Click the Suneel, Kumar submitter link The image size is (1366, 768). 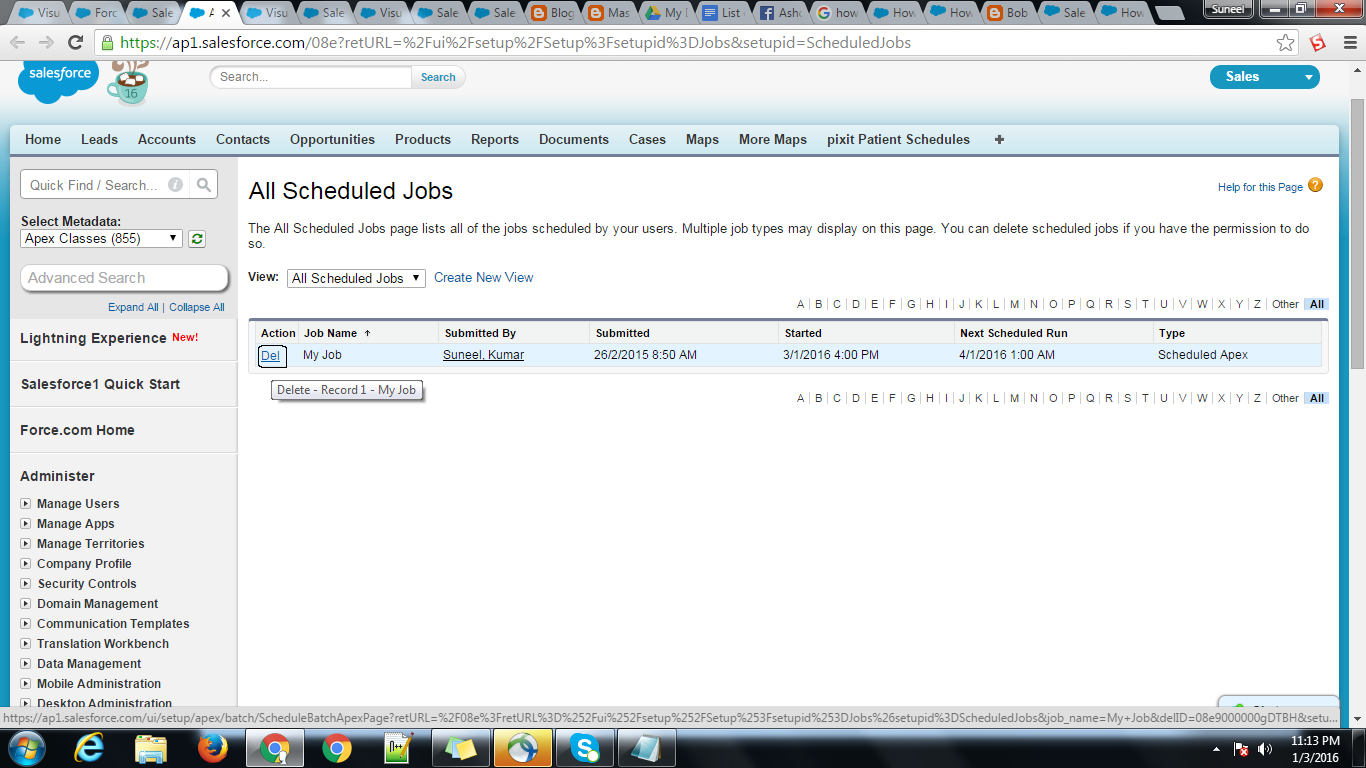click(x=483, y=355)
